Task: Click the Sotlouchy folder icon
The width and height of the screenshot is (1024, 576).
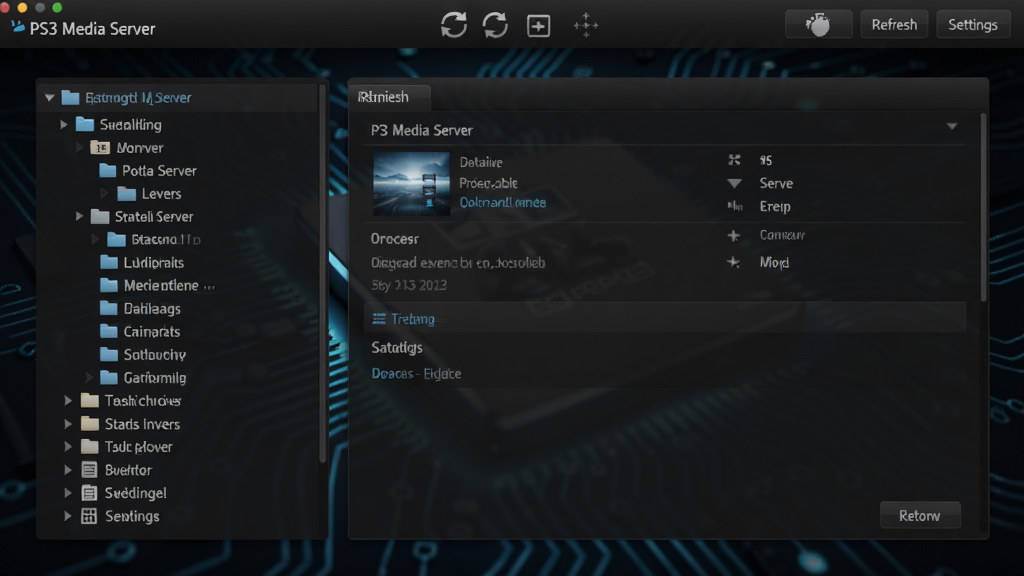Action: point(109,355)
